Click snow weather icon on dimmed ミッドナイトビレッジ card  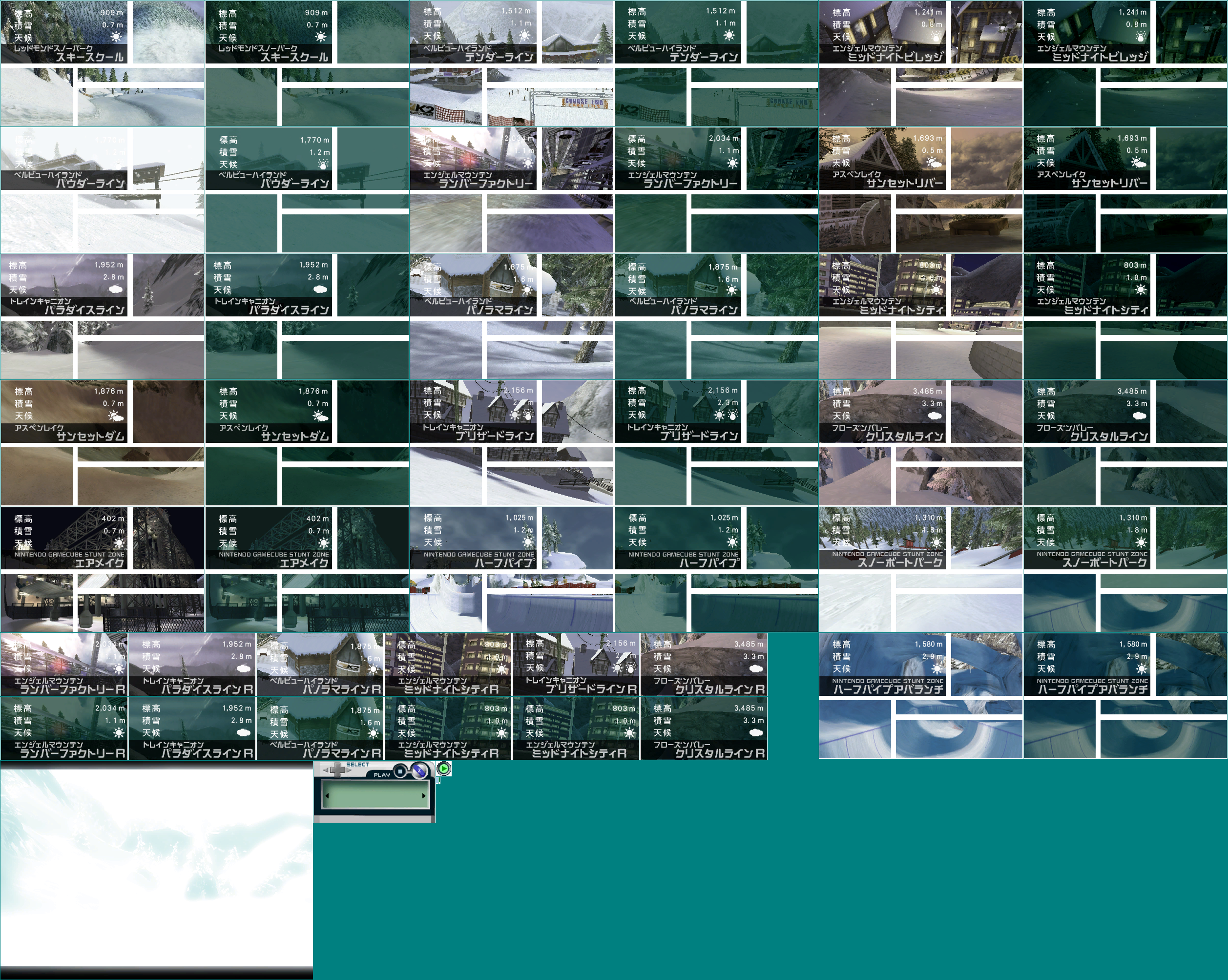click(x=1141, y=37)
